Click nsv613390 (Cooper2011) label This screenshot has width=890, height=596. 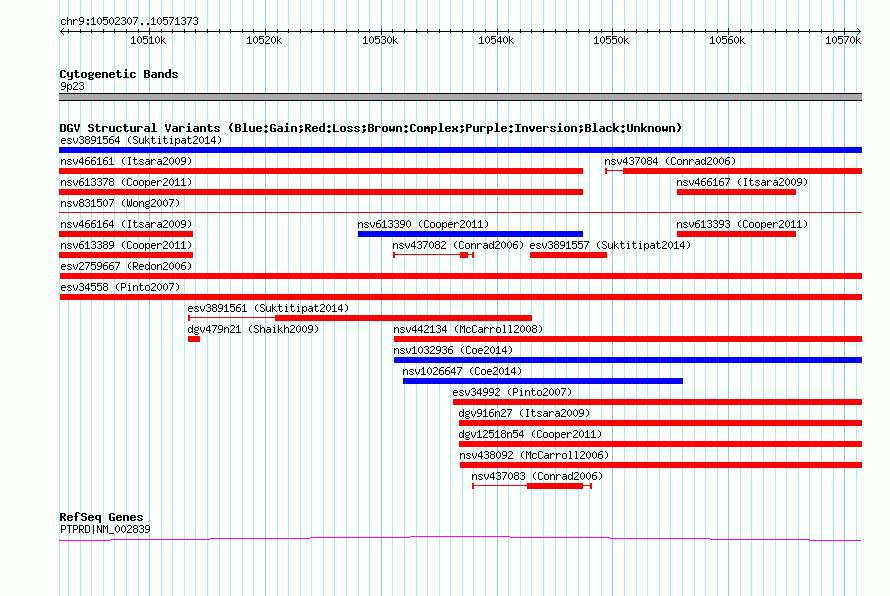pyautogui.click(x=423, y=224)
